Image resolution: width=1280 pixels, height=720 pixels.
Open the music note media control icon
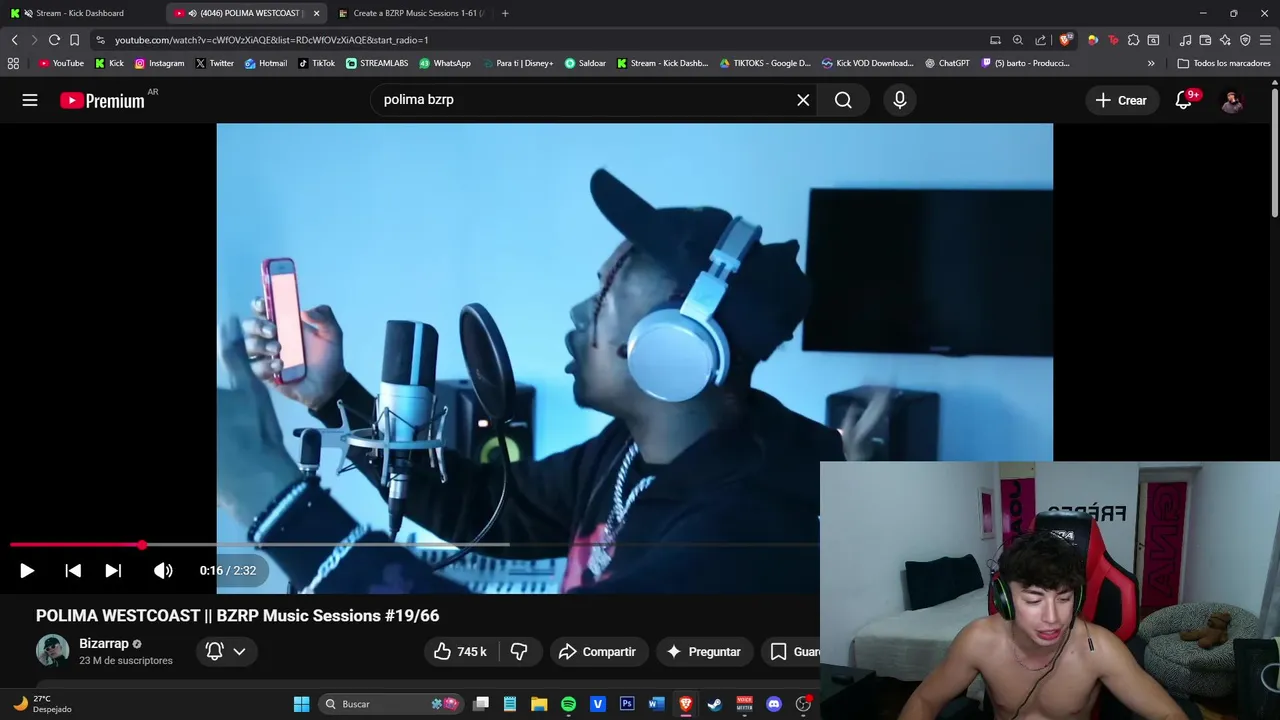[1185, 40]
